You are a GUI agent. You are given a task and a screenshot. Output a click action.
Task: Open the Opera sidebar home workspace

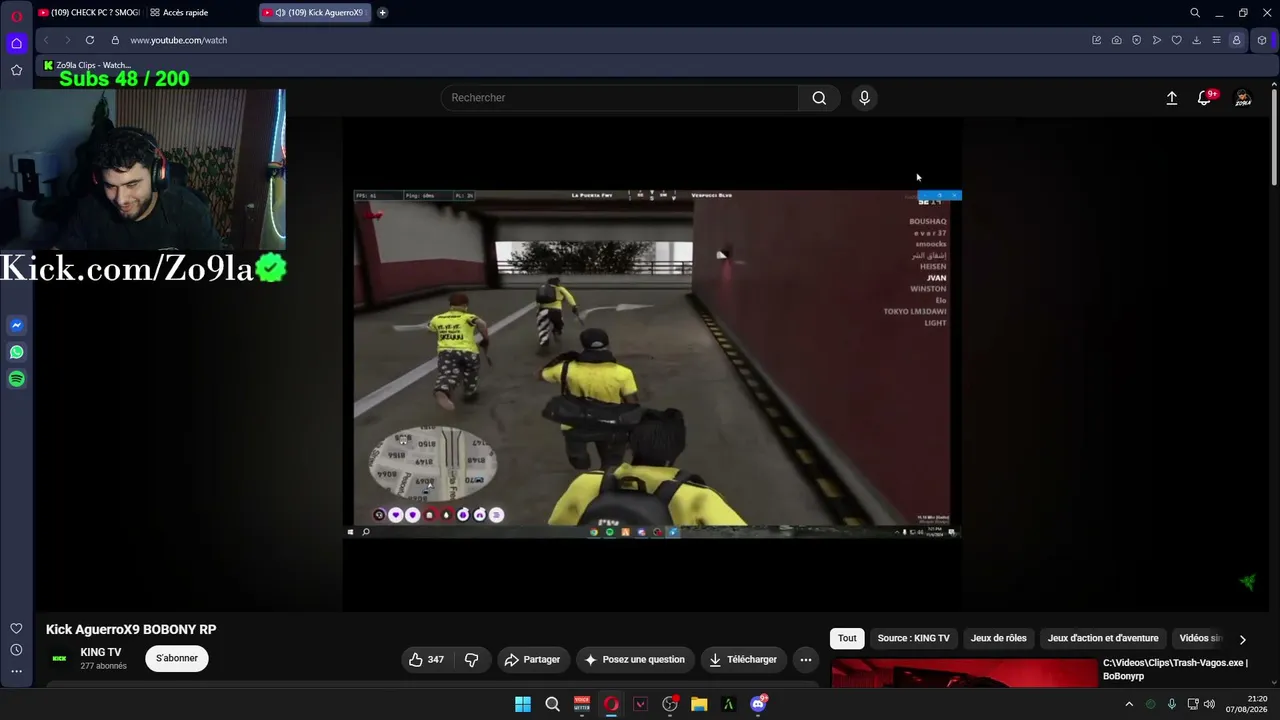(16, 43)
